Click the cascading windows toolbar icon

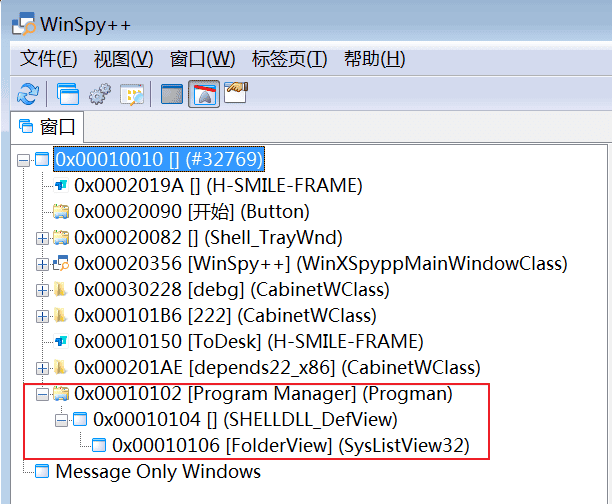coord(67,94)
